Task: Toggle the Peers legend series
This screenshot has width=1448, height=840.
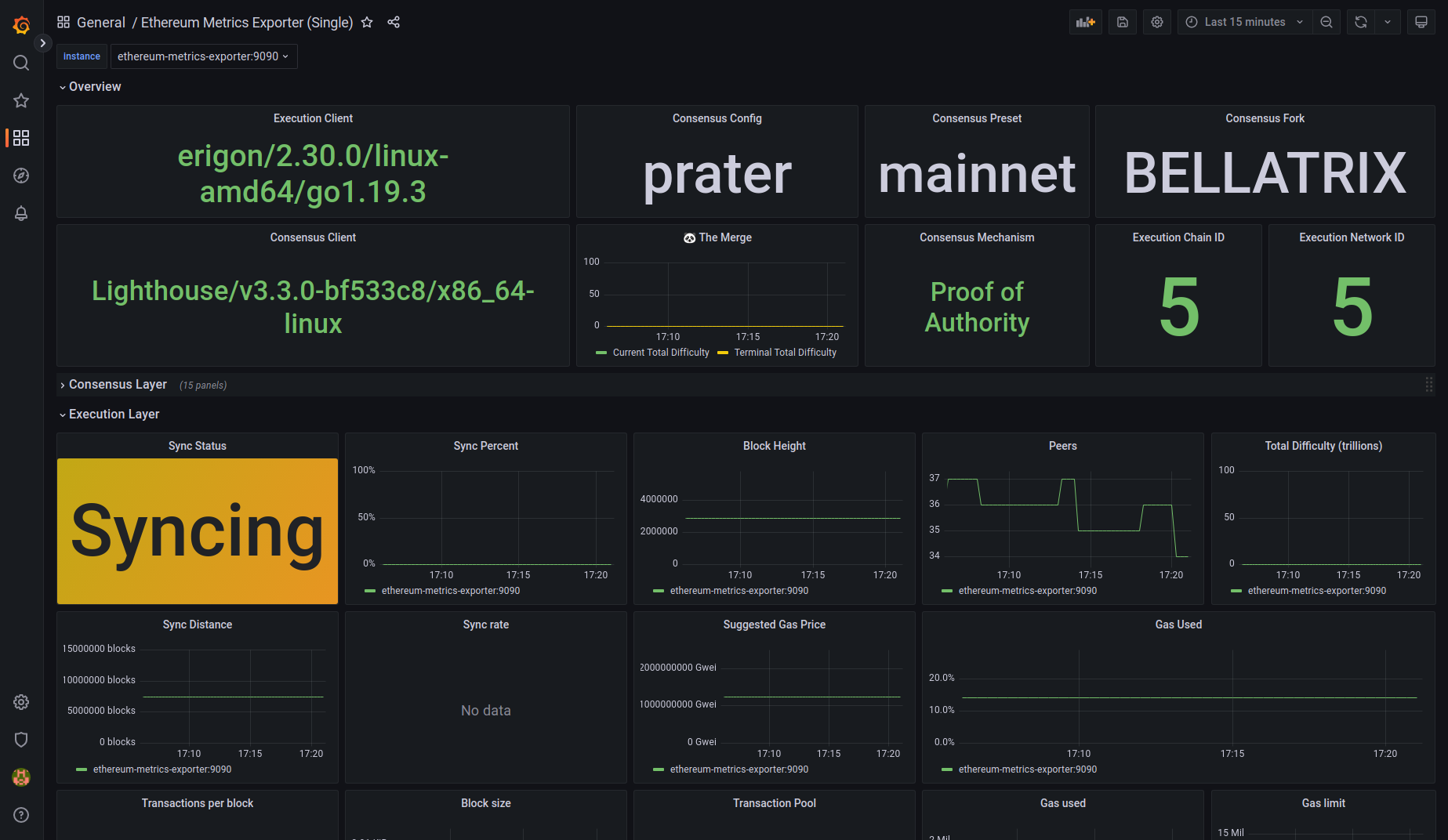Action: pyautogui.click(x=1028, y=591)
